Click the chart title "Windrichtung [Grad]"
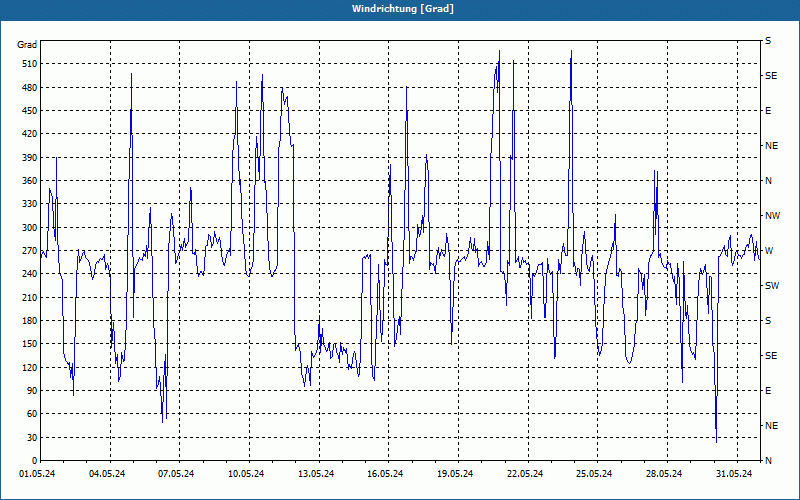 403,9
